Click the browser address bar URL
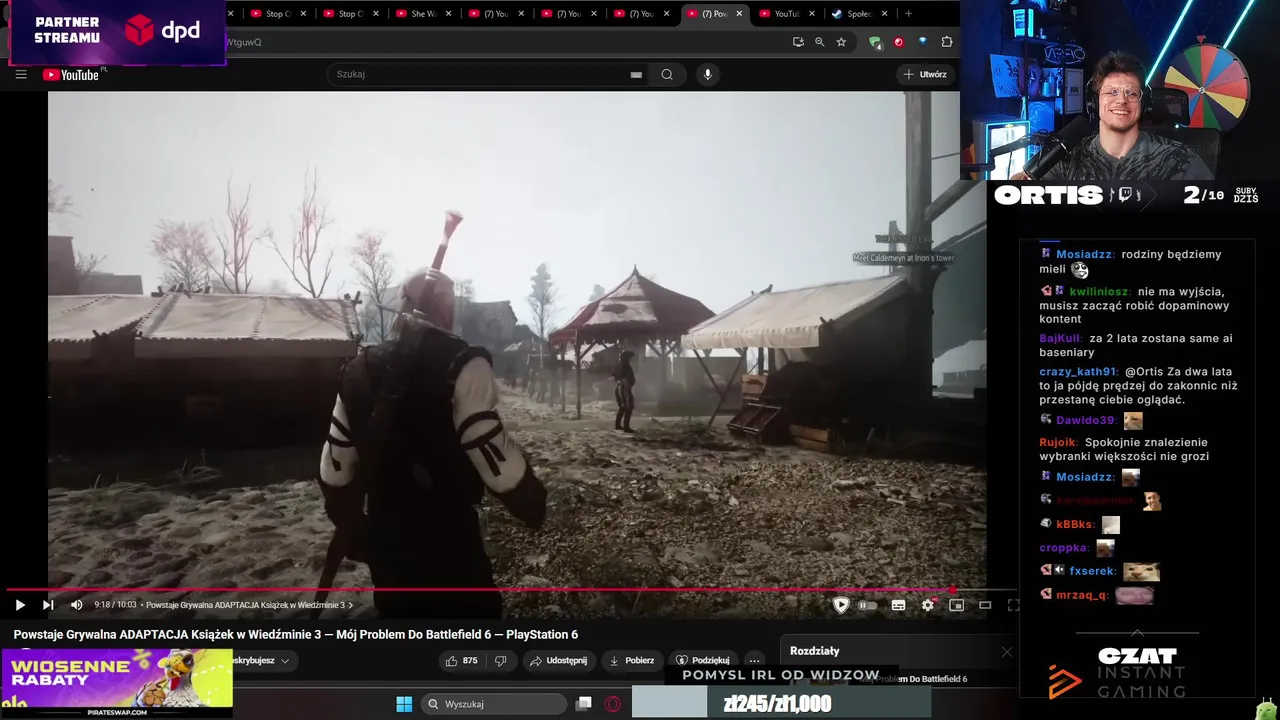 tap(500, 42)
